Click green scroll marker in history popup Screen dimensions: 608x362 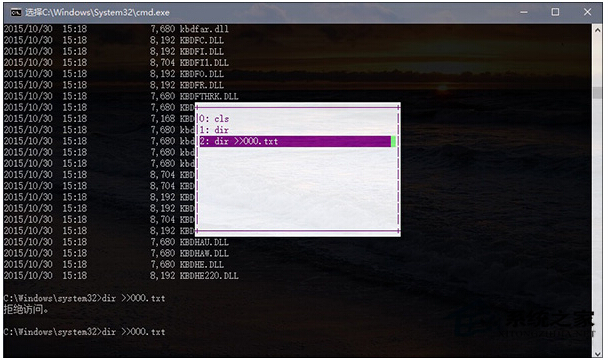tap(394, 141)
